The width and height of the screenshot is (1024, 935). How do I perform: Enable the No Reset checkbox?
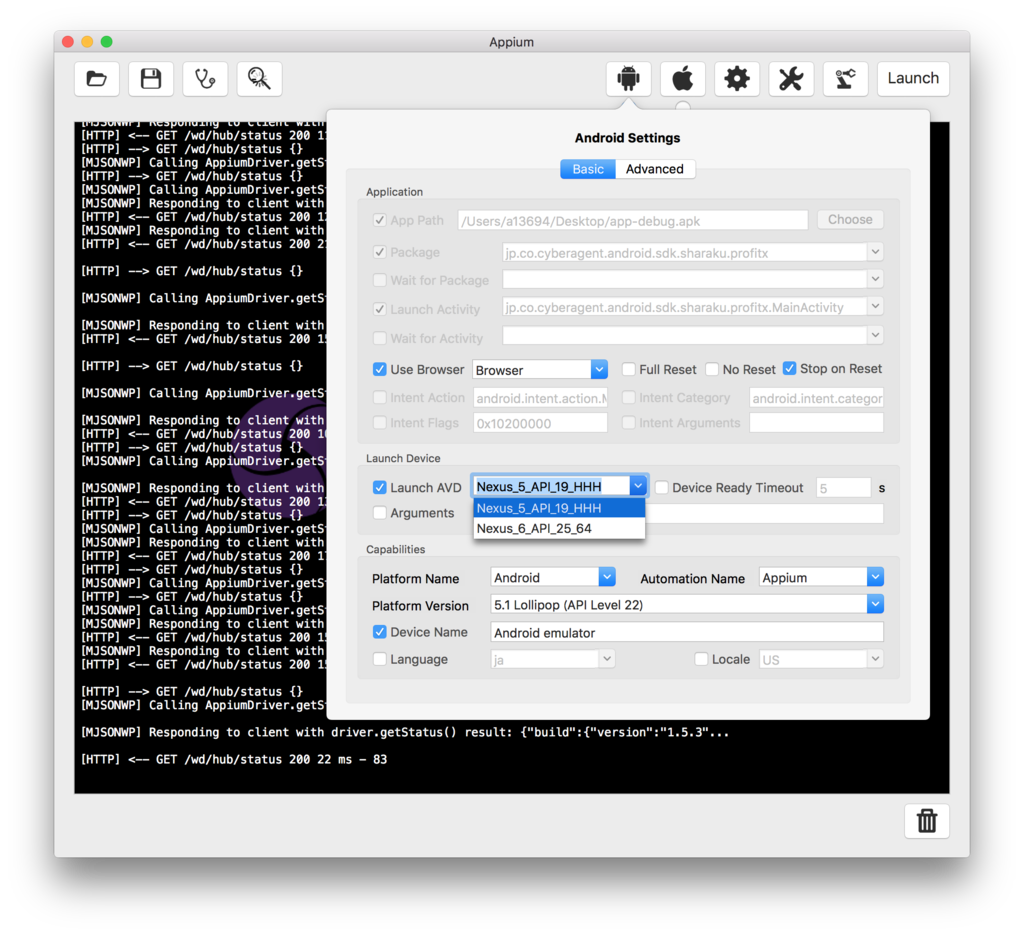coord(712,370)
